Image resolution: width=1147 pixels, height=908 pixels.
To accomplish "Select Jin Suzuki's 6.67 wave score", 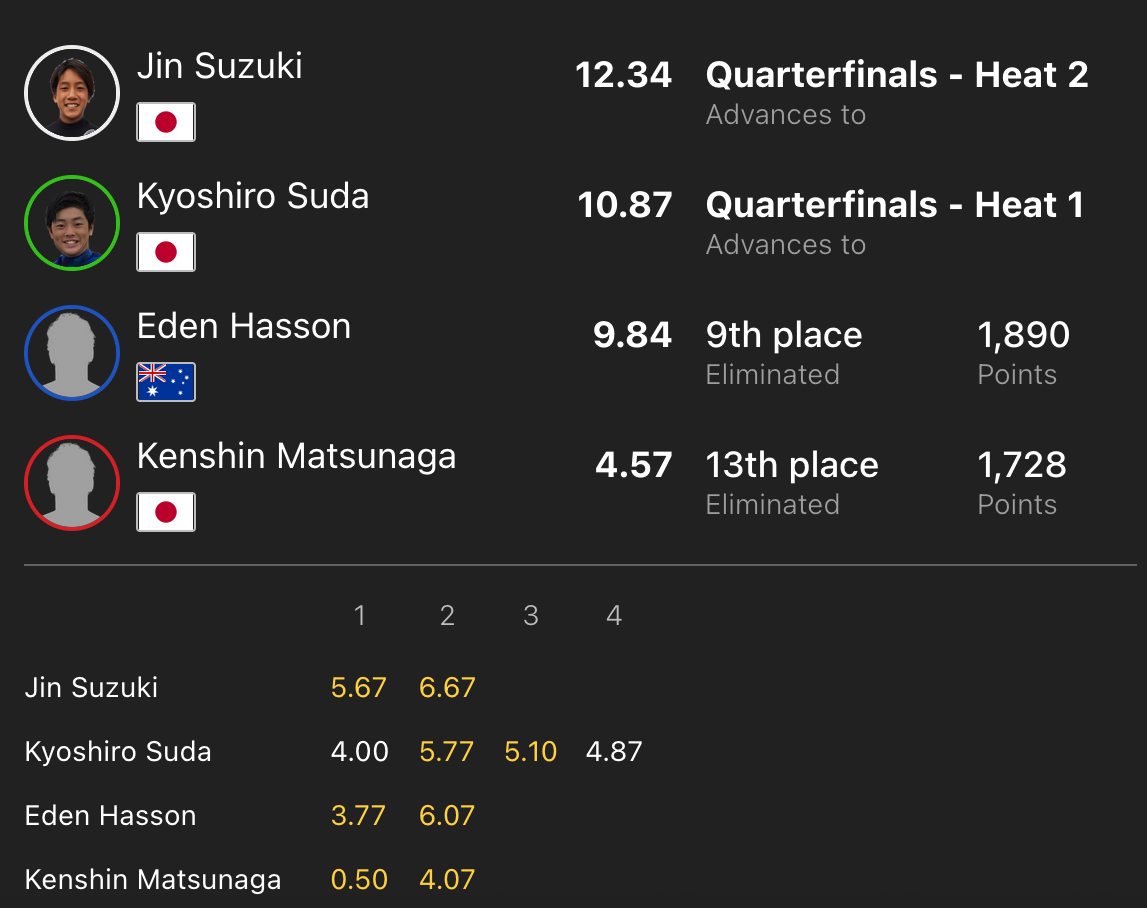I will click(x=447, y=688).
